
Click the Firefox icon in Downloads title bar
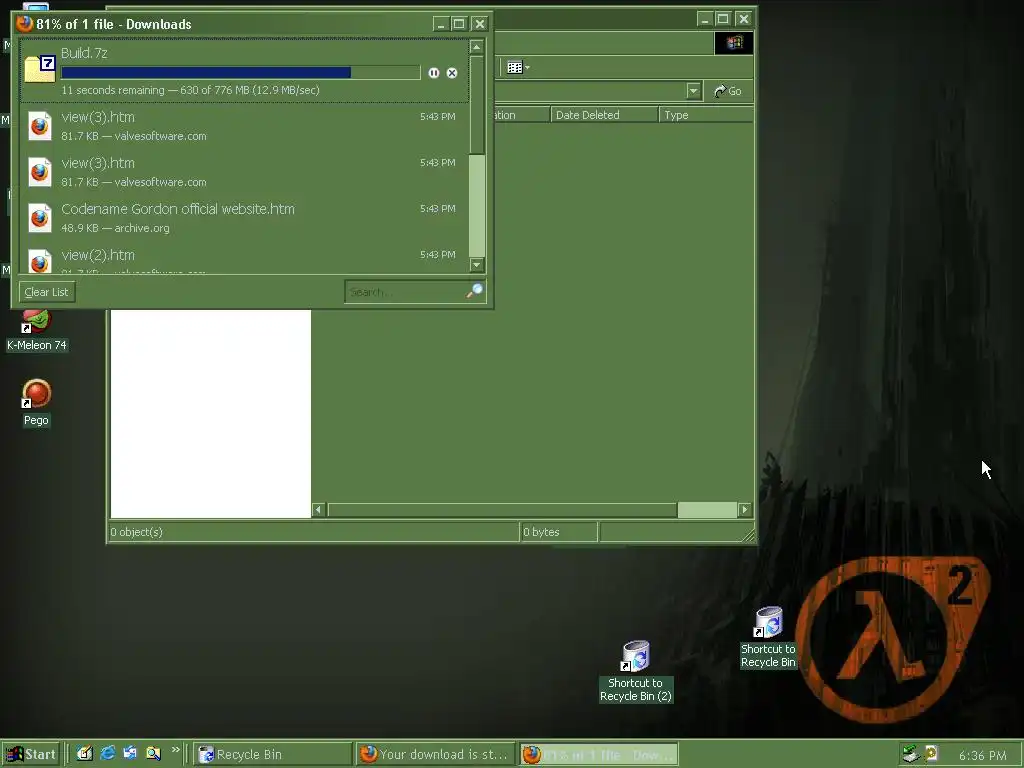coord(25,24)
